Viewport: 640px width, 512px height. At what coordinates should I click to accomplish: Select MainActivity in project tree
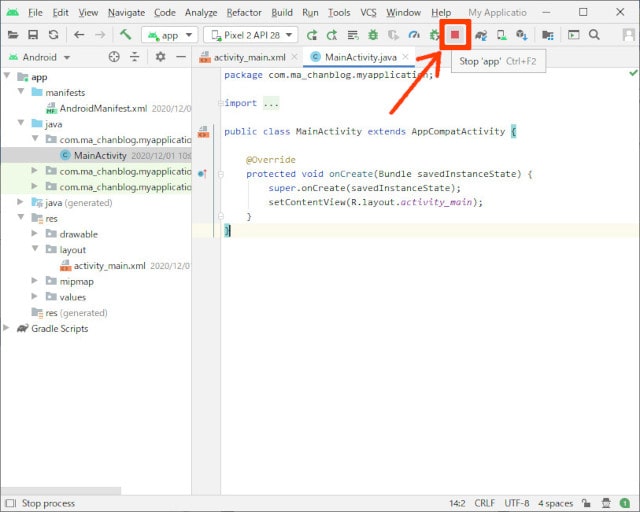click(x=100, y=156)
